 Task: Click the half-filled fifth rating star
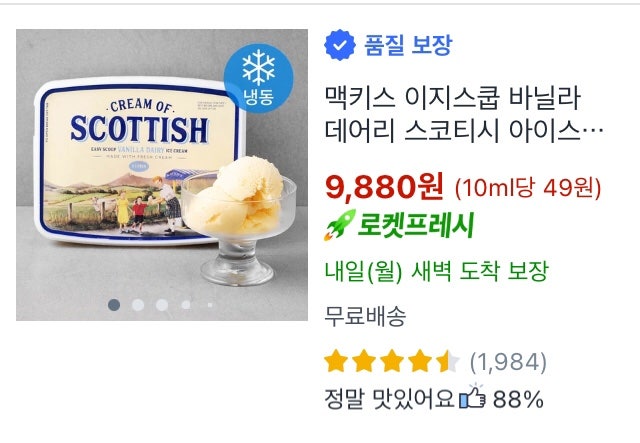[x=448, y=361]
